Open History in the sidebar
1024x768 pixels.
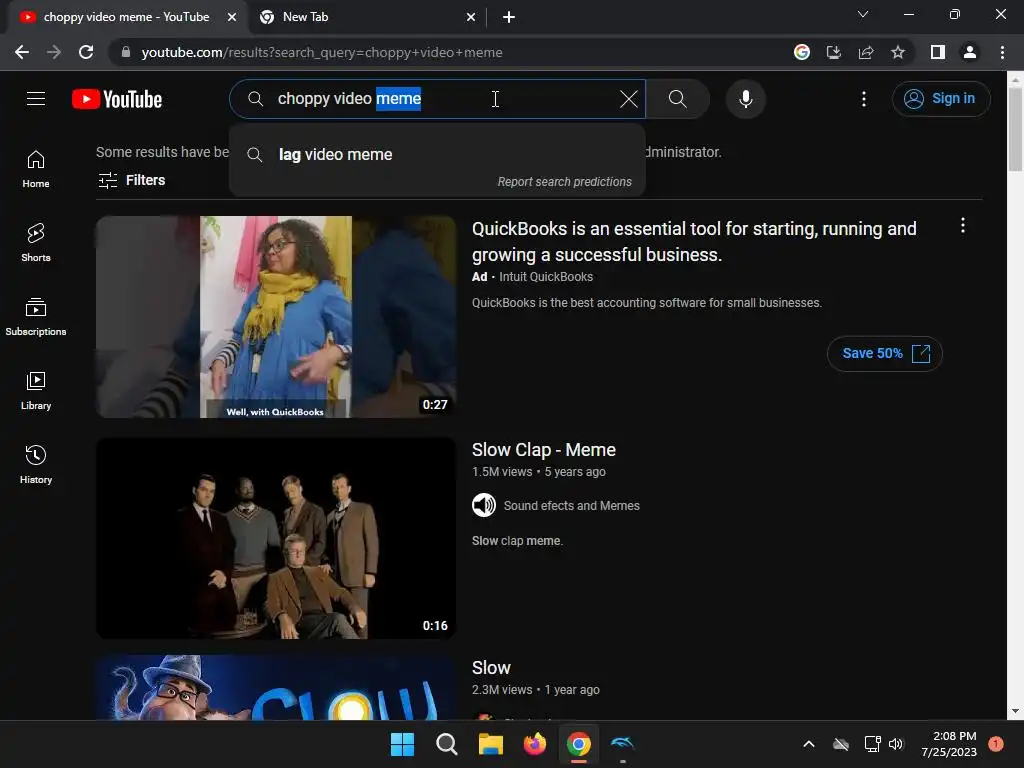36,464
